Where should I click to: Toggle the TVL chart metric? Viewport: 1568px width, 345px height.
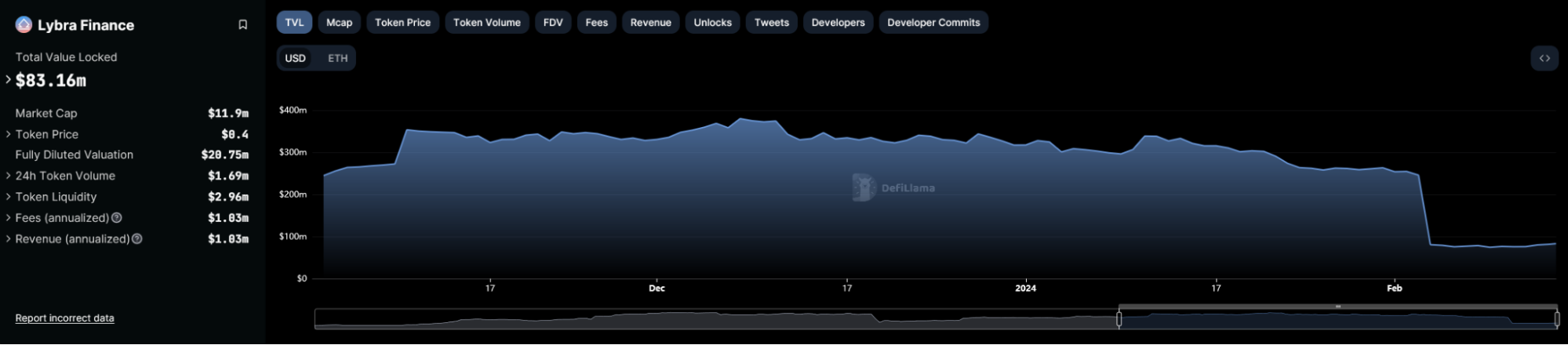click(x=294, y=23)
